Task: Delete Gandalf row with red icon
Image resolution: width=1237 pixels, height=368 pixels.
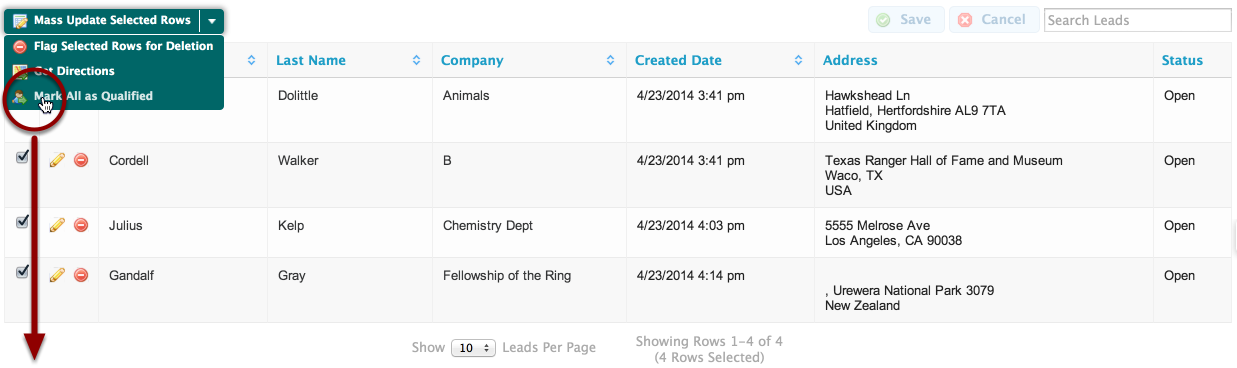Action: click(x=81, y=275)
